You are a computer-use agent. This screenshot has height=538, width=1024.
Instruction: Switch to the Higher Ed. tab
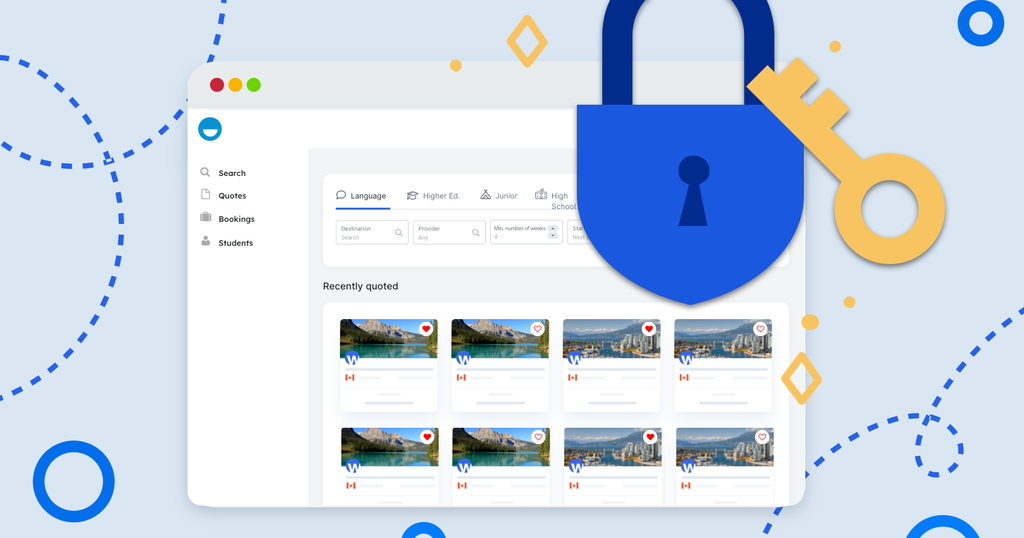pos(433,196)
